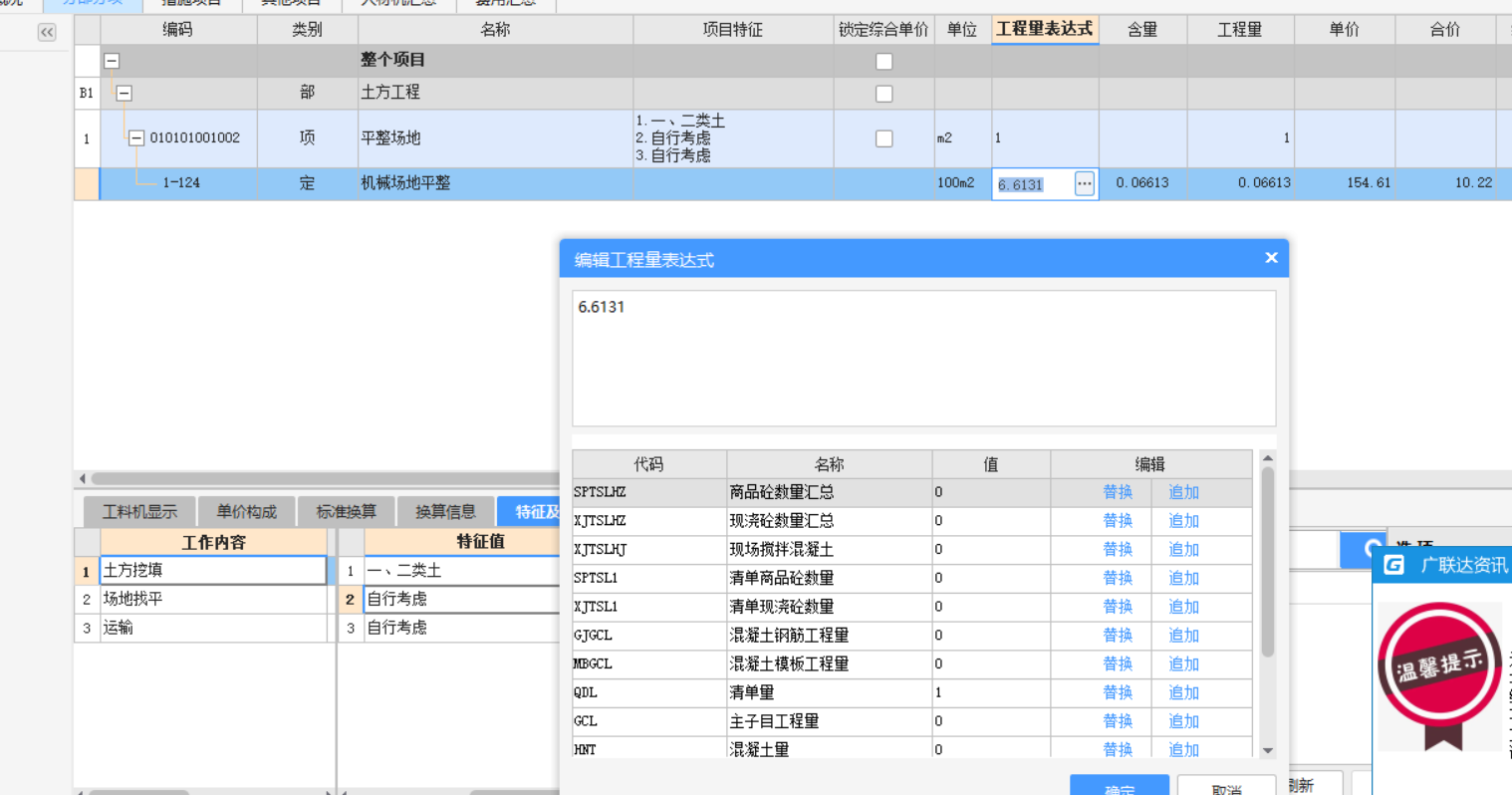Collapse the left sidebar with double-chevron icon
Screen dimensions: 1512x795
[46, 32]
